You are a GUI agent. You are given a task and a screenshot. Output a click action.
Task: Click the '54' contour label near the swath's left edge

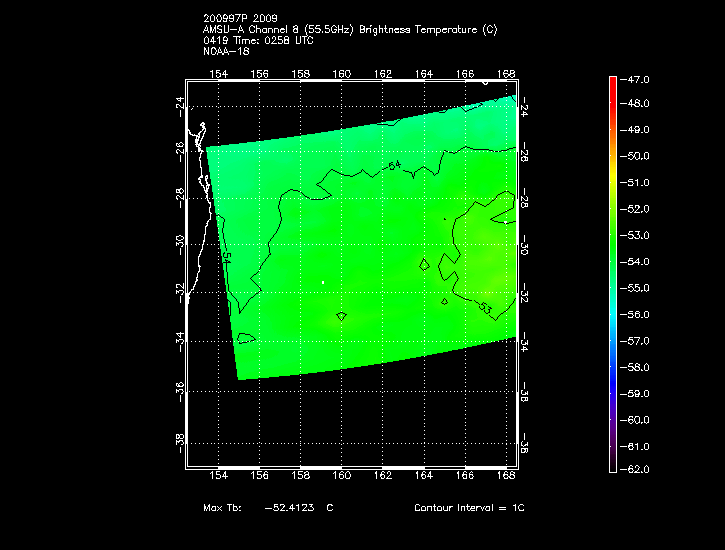tap(226, 258)
